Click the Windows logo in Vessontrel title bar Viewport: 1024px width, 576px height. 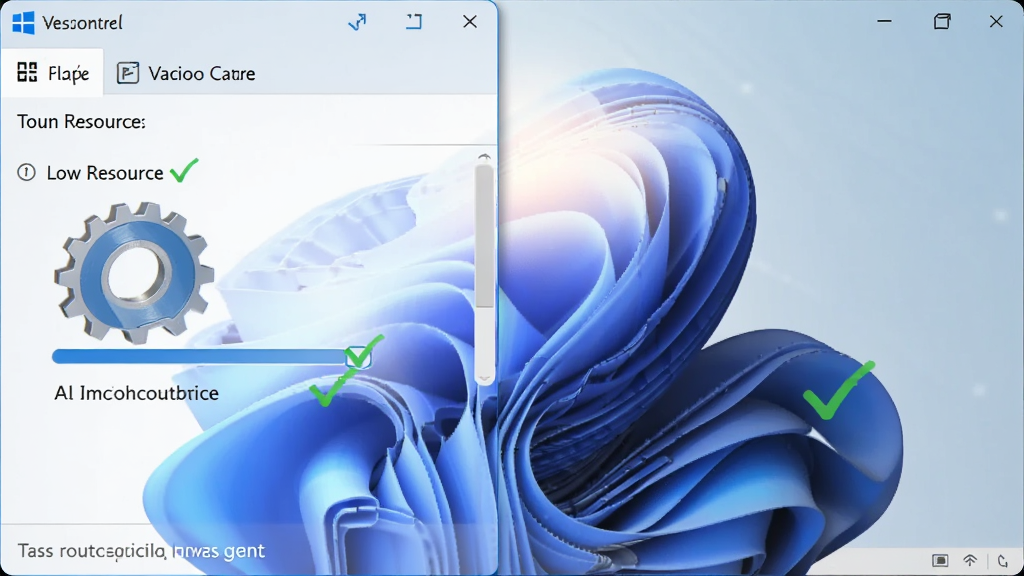[x=24, y=23]
